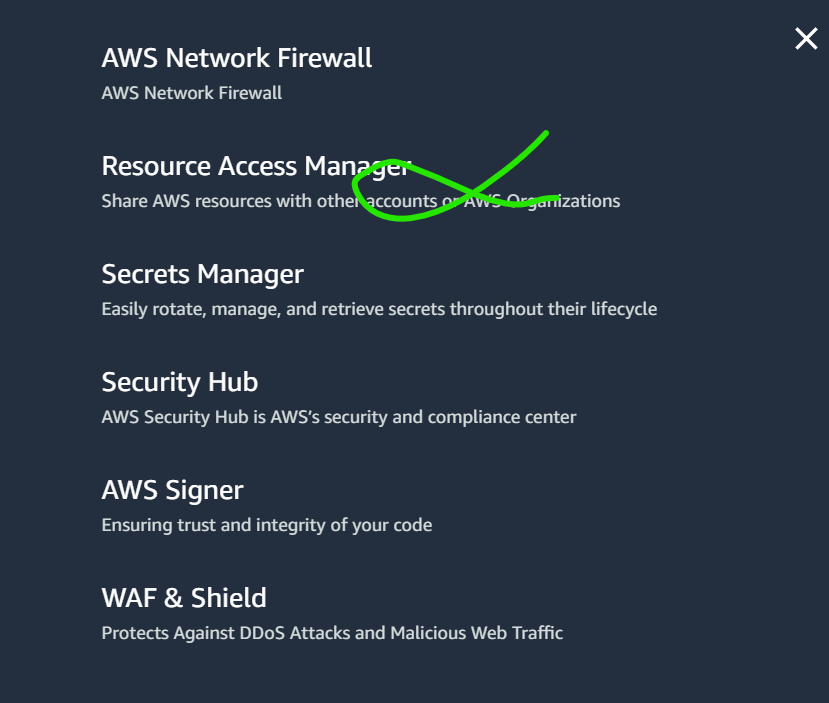This screenshot has height=703, width=829.
Task: Click the Resource Access Manager sharing description
Action: pos(360,200)
